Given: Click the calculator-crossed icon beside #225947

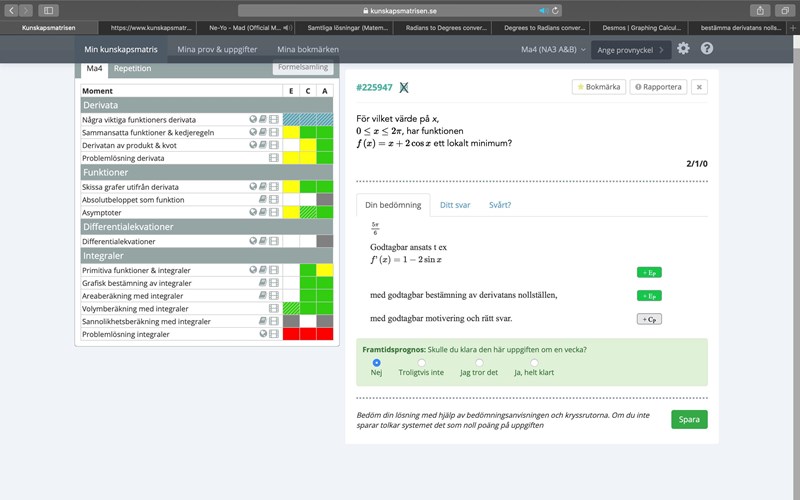Looking at the screenshot, I should (404, 88).
